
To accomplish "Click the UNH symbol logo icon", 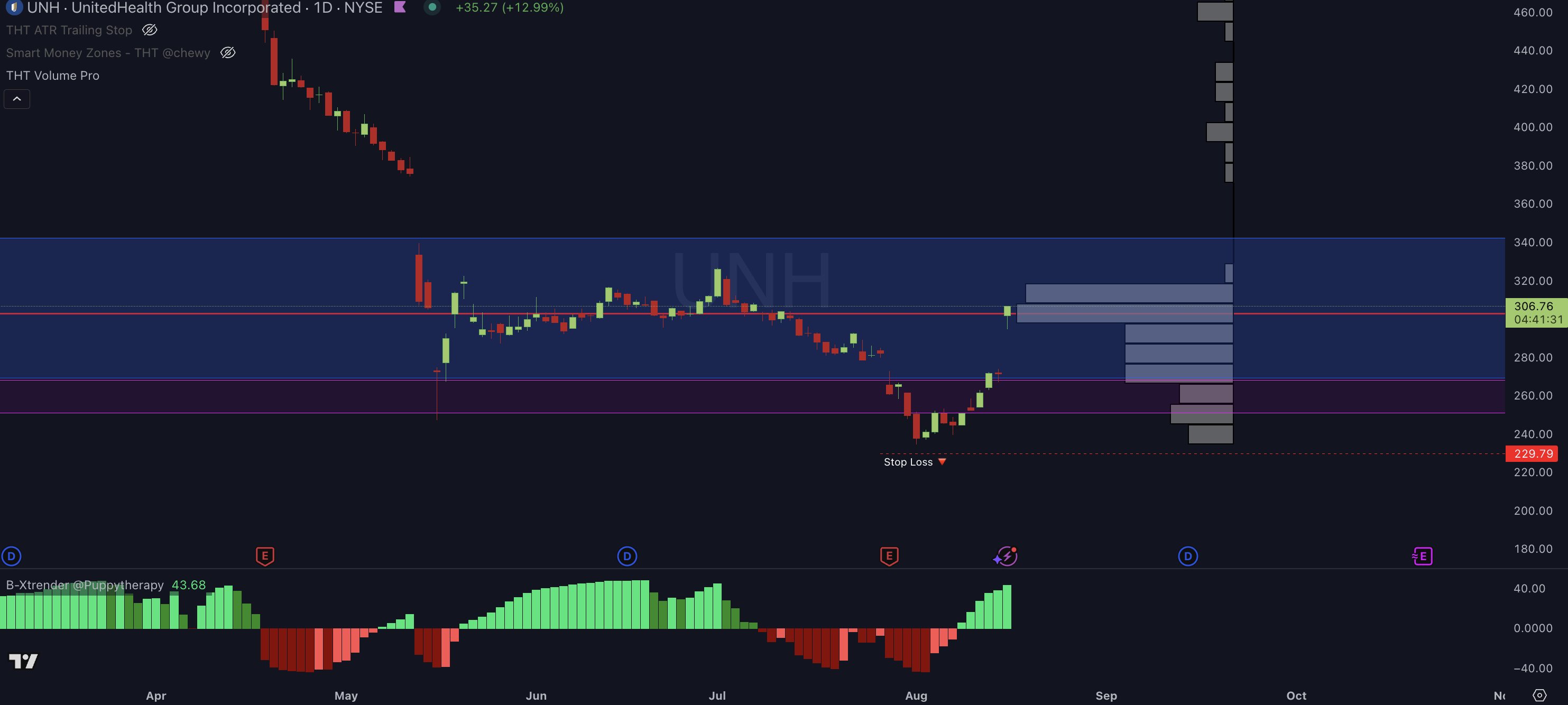I will click(13, 7).
